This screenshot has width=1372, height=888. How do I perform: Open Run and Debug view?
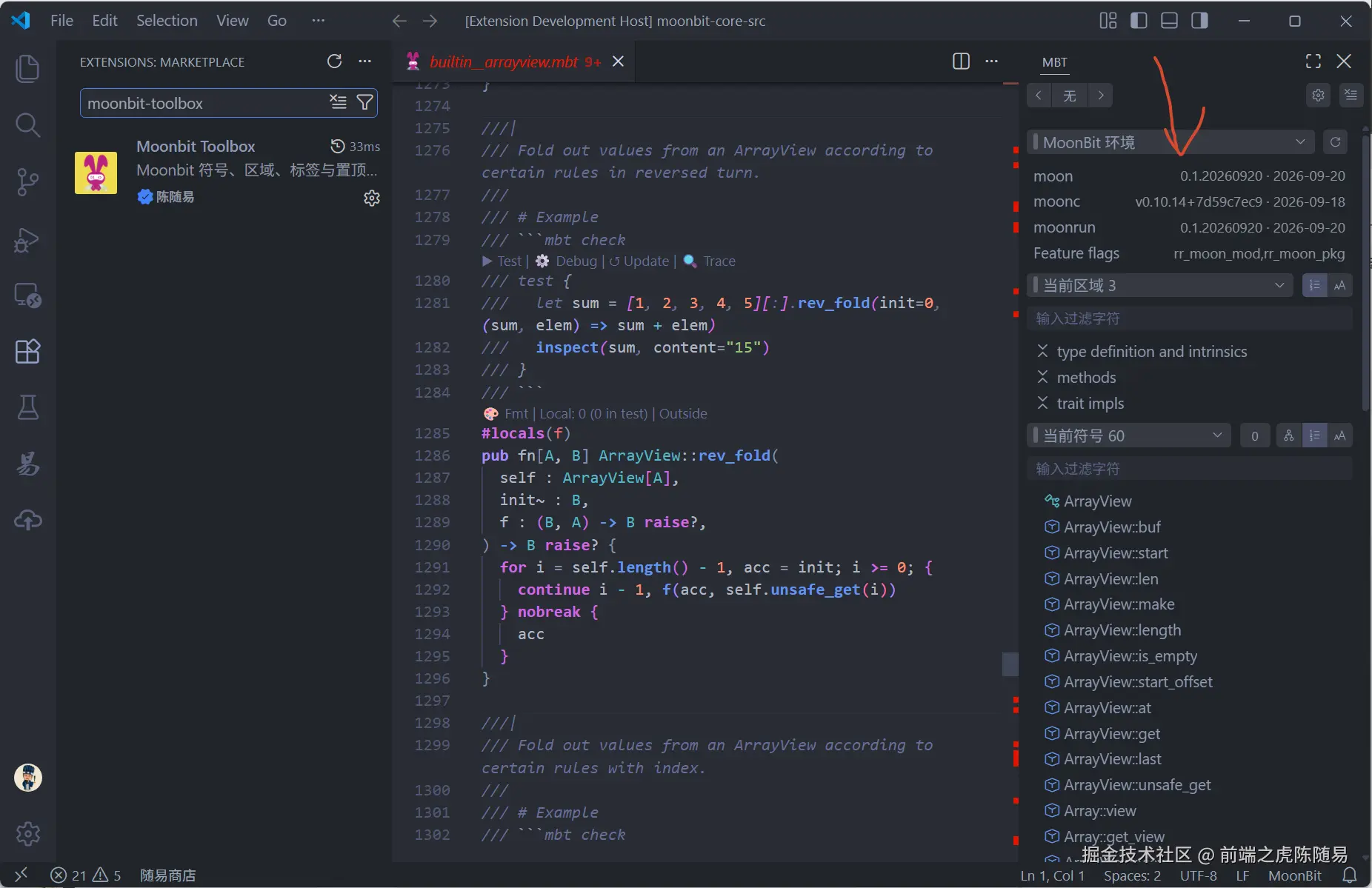coord(27,239)
